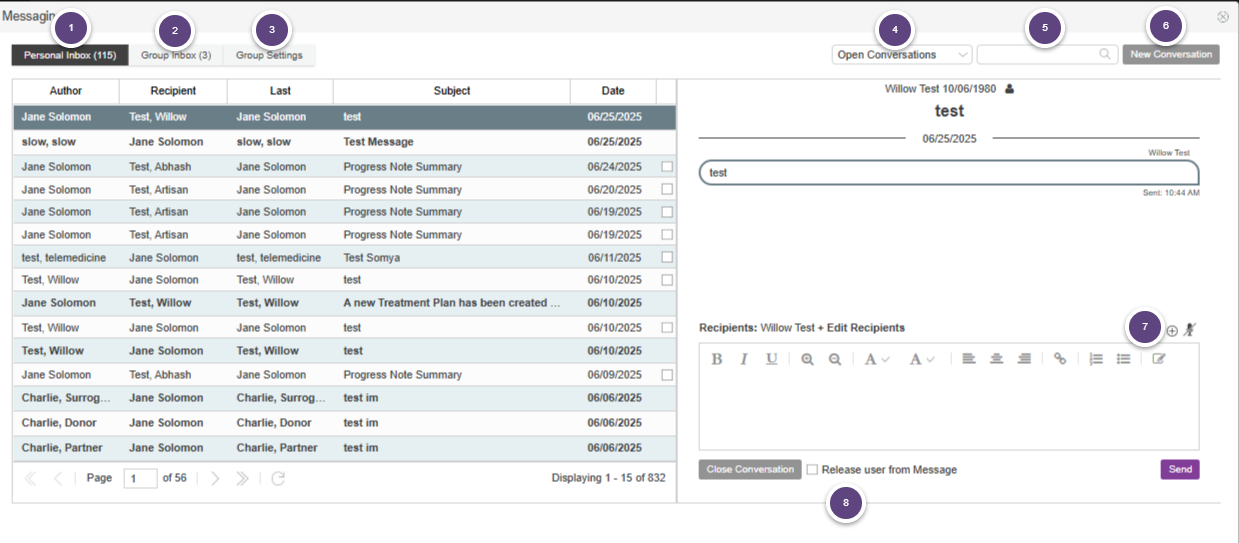Screen dimensions: 1239x543
Task: Refresh the inbox message list
Action: point(278,478)
